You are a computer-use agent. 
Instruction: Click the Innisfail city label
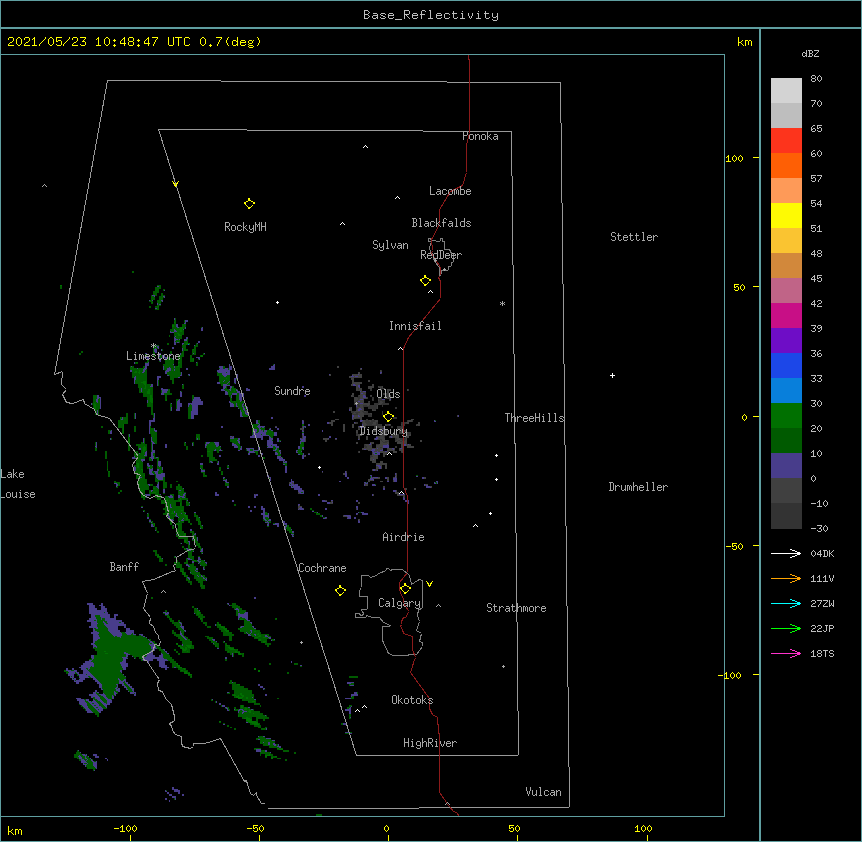(415, 326)
